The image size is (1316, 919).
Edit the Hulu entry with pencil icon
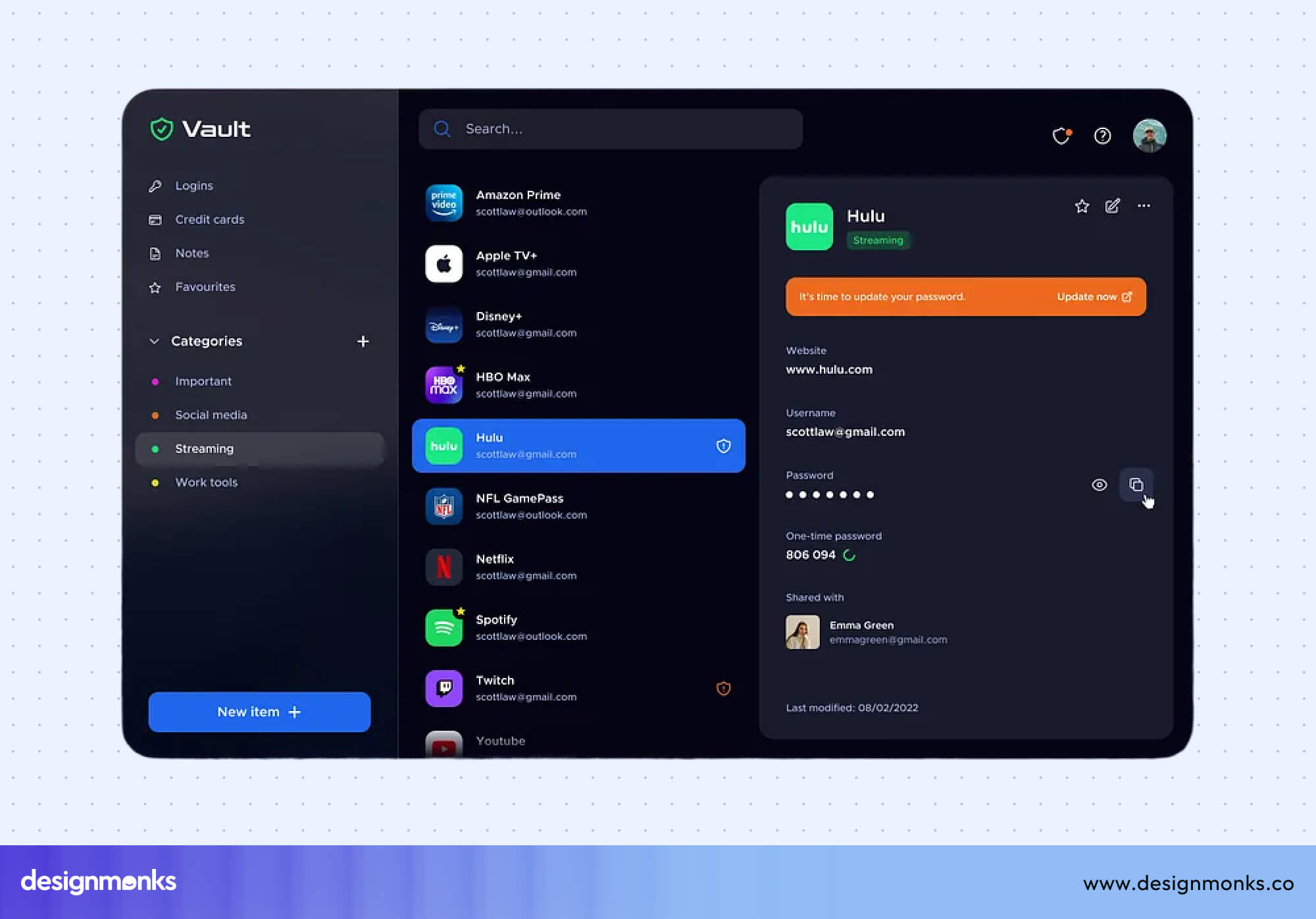pos(1112,206)
